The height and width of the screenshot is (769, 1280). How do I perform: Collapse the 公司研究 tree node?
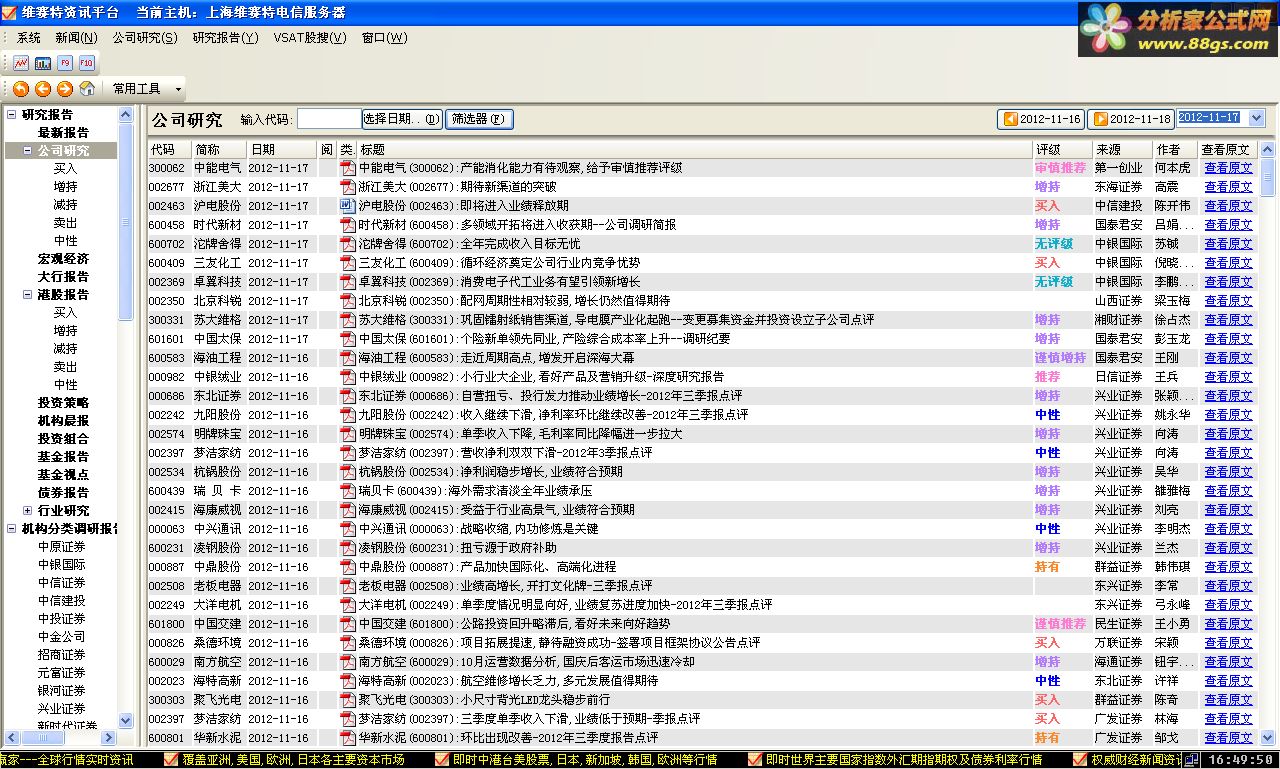(28, 151)
